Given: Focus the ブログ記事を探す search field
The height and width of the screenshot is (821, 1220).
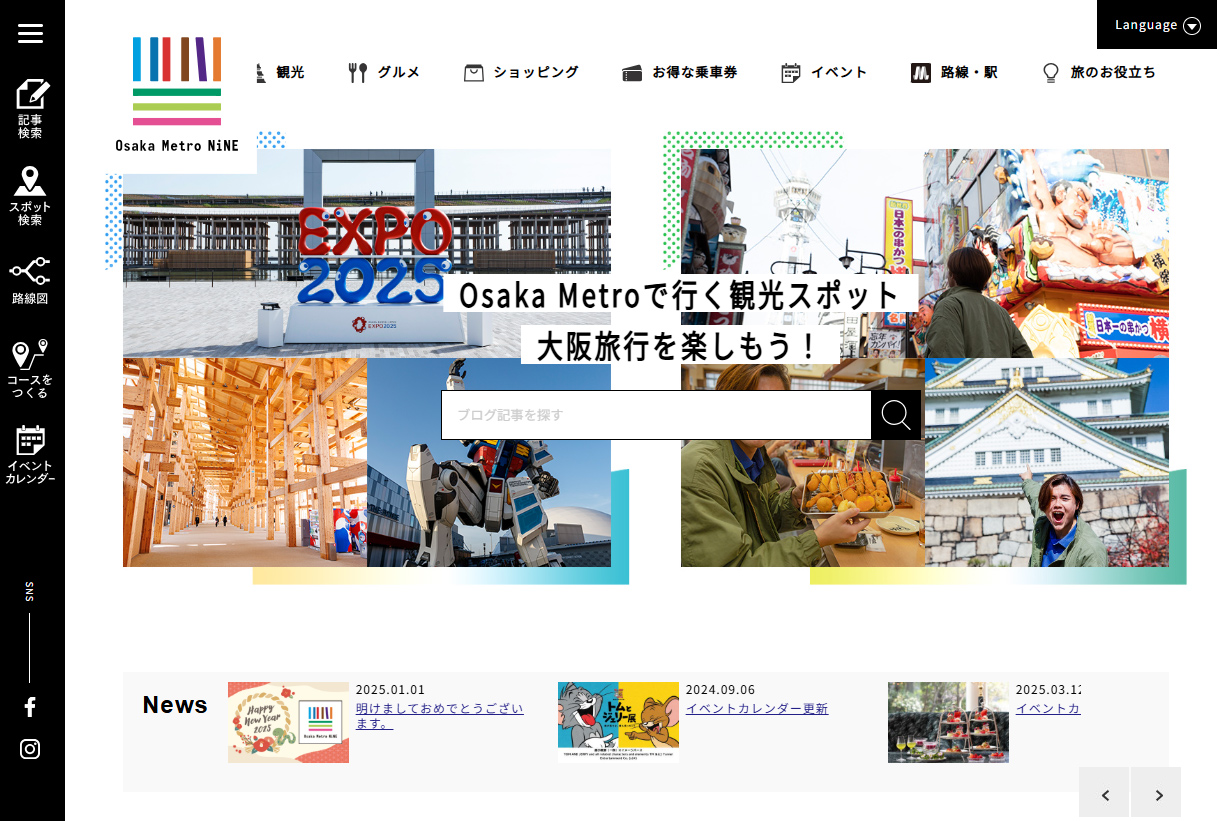Looking at the screenshot, I should point(656,415).
